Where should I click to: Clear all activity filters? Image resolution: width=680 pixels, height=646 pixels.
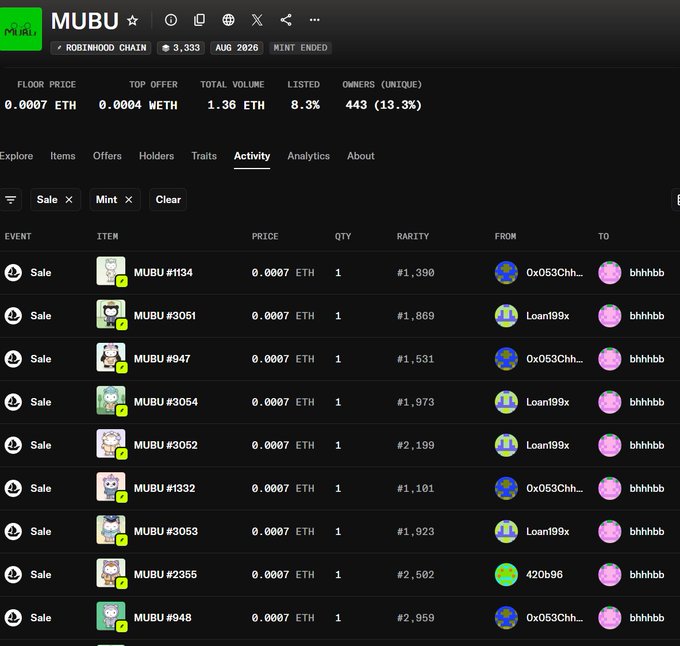coord(168,199)
